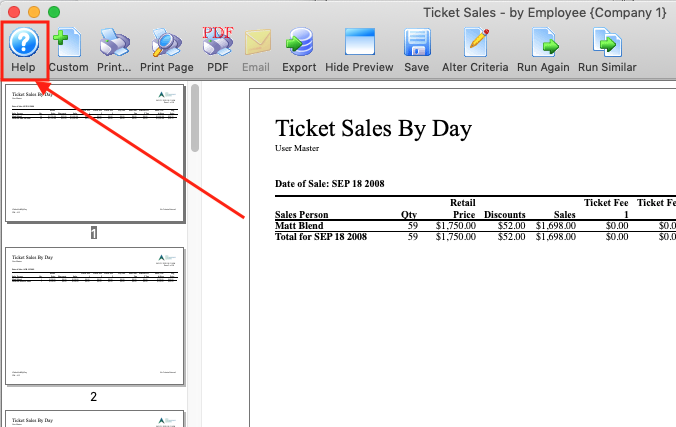Click the "Qty" column header
This screenshot has width=676, height=427.
(x=409, y=214)
